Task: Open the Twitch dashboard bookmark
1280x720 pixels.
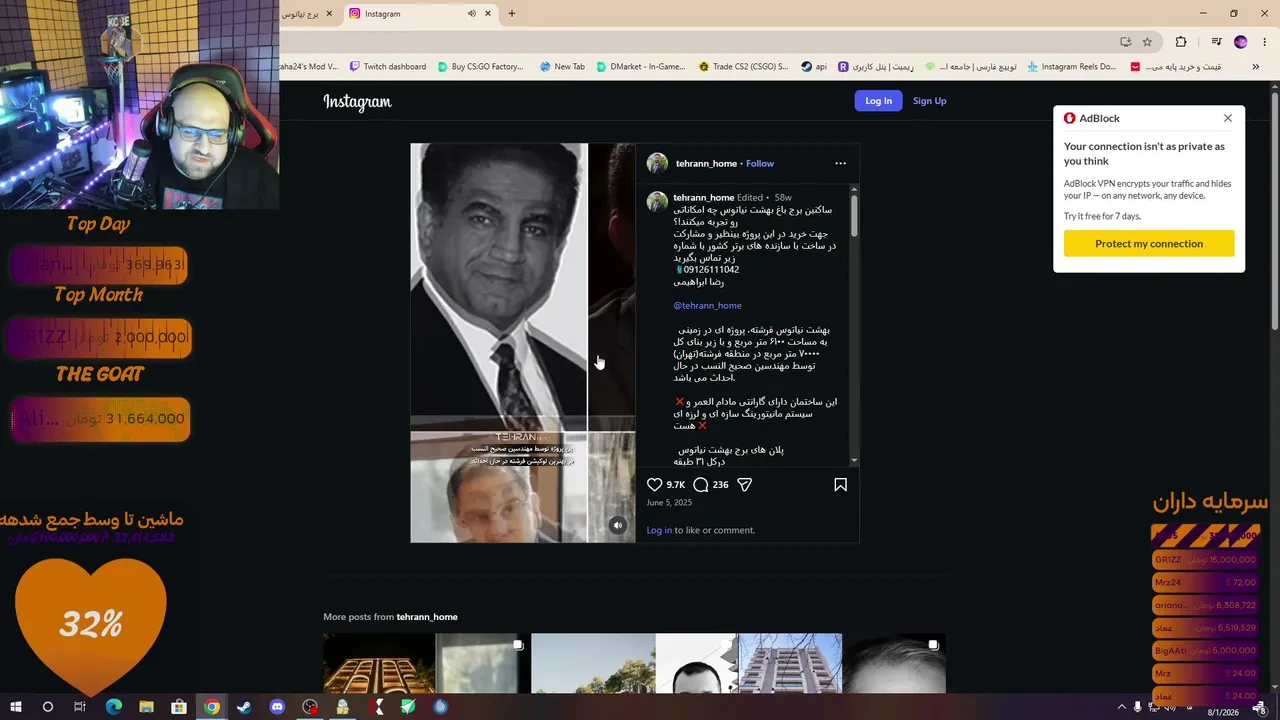Action: pyautogui.click(x=387, y=67)
